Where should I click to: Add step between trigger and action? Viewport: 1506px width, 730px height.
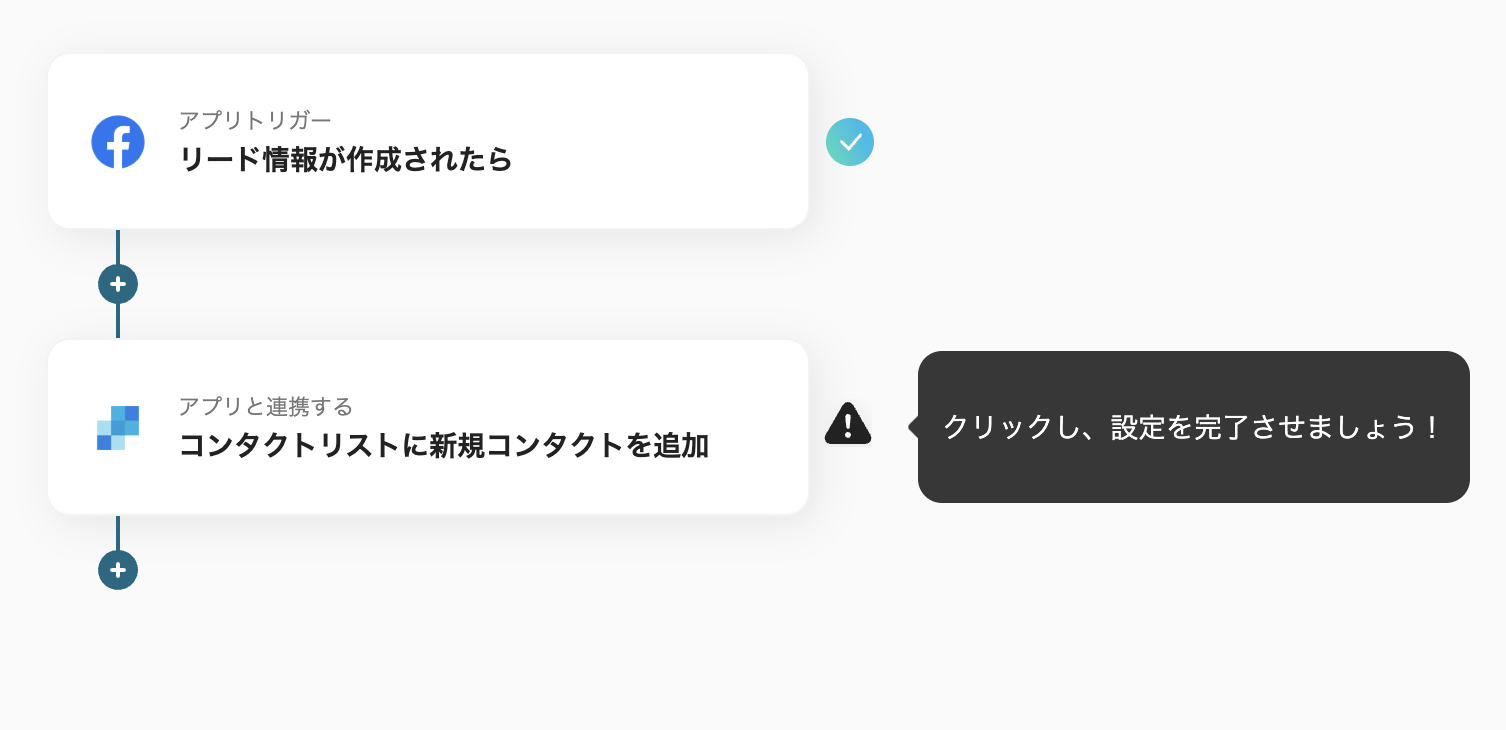[118, 284]
